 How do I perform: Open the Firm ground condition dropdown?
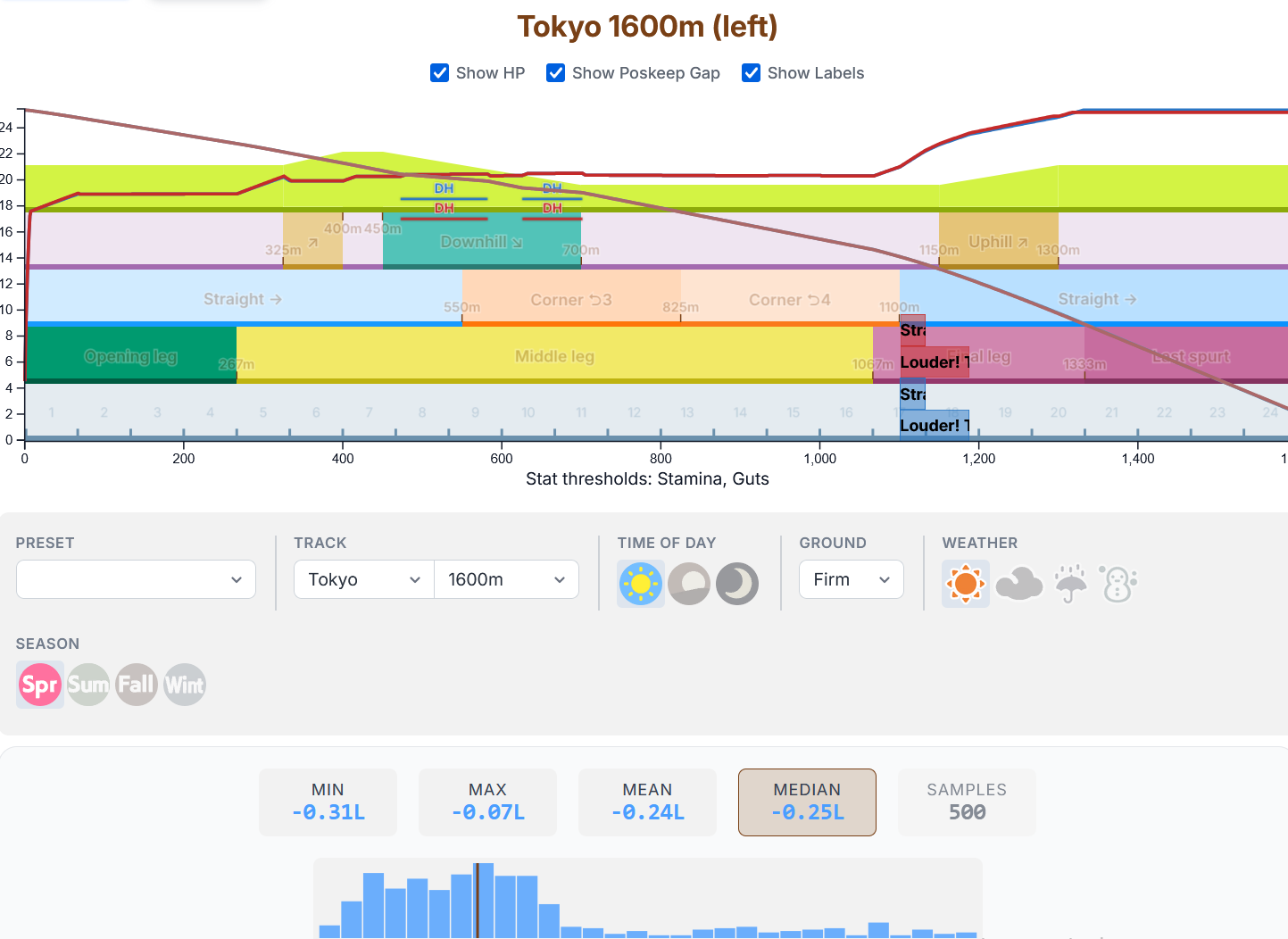click(x=852, y=579)
